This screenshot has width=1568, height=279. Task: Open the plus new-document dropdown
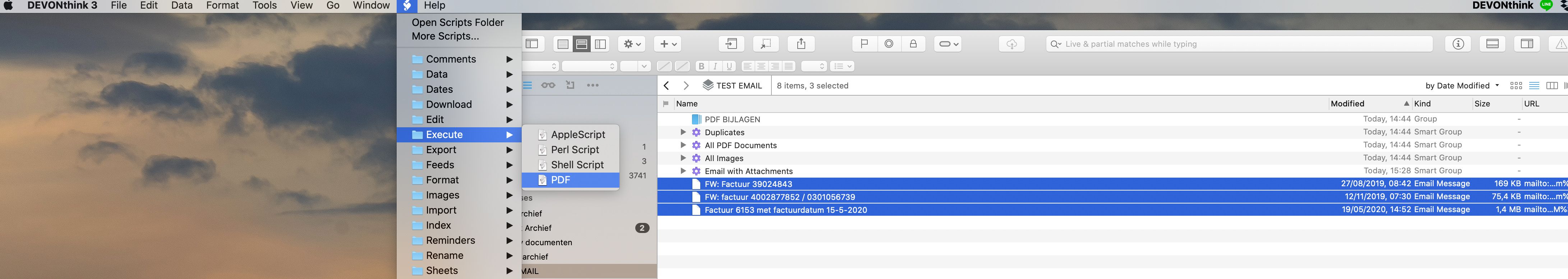[668, 44]
